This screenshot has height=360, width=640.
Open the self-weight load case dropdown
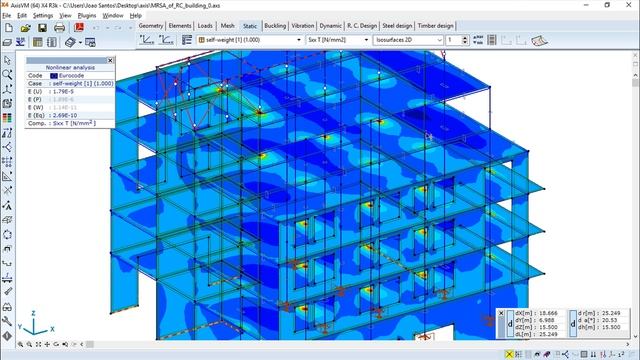[250, 40]
